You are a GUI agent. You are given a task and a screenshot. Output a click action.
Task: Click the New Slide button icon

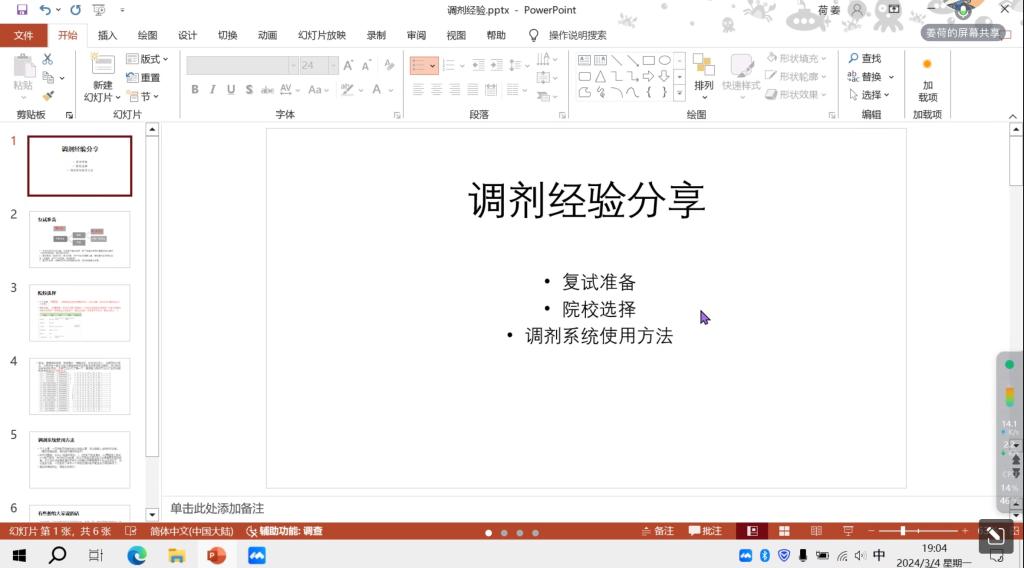(103, 66)
